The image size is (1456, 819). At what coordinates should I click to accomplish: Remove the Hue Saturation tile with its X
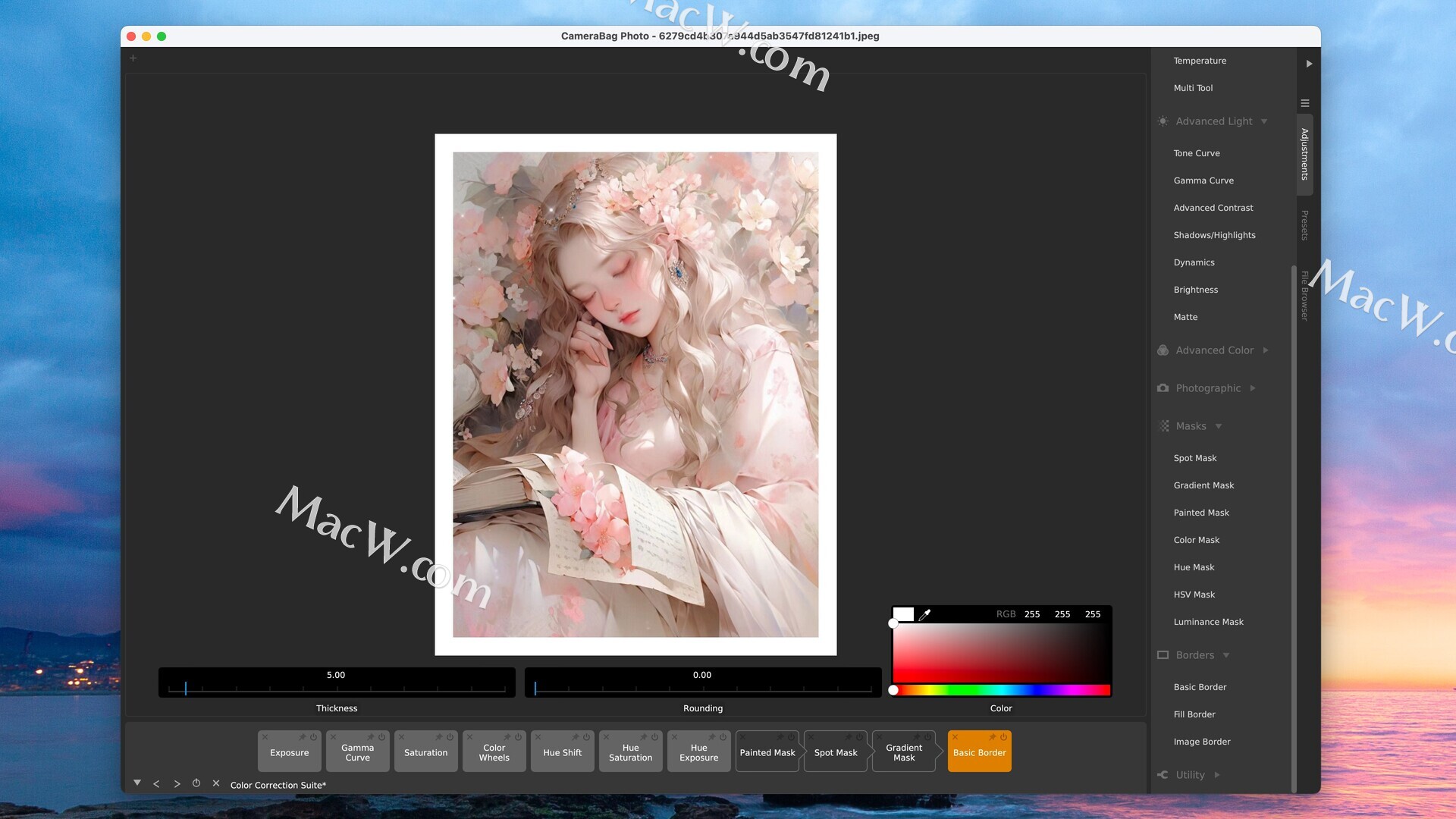tap(606, 737)
